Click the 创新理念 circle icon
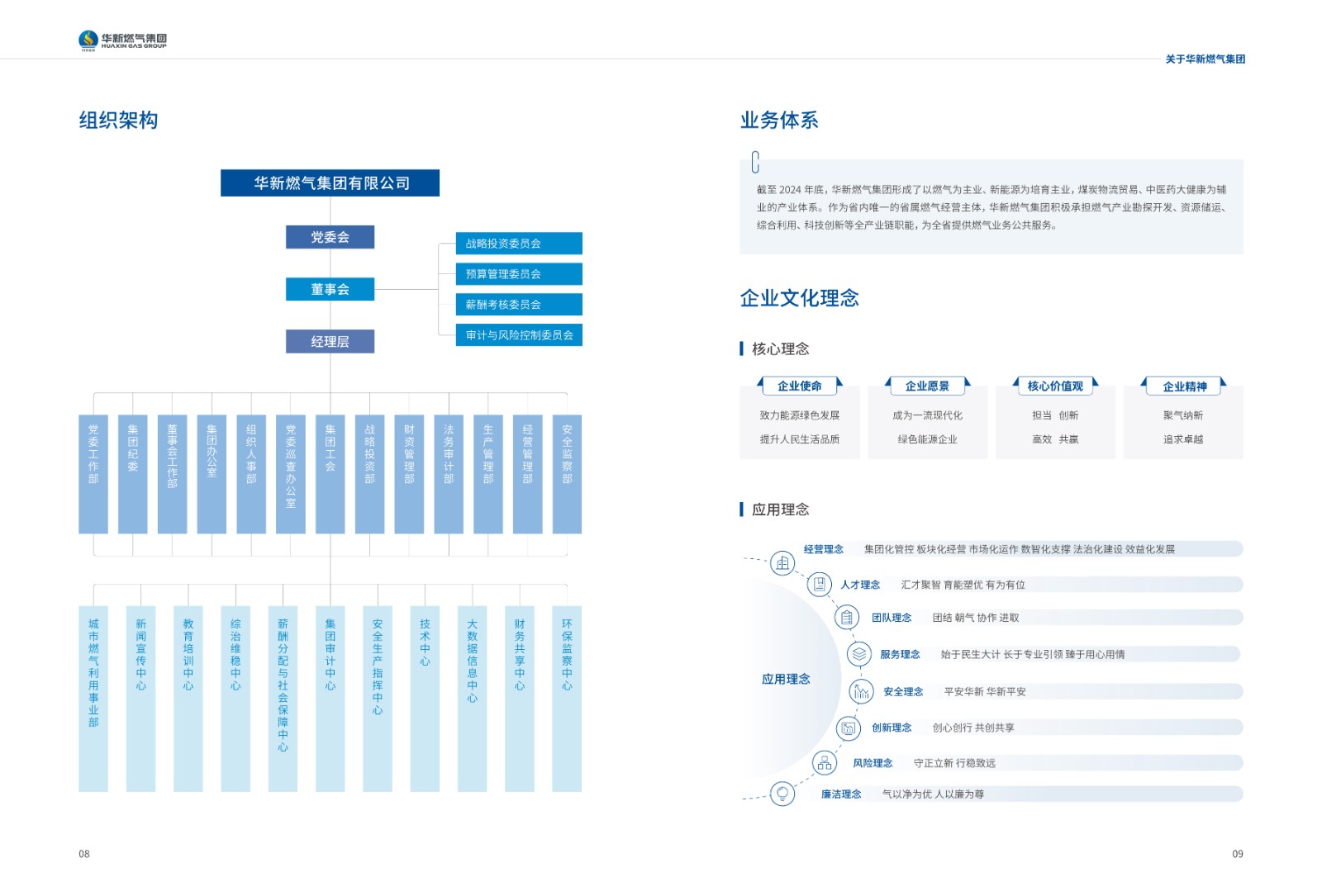1322x896 pixels. pyautogui.click(x=848, y=728)
